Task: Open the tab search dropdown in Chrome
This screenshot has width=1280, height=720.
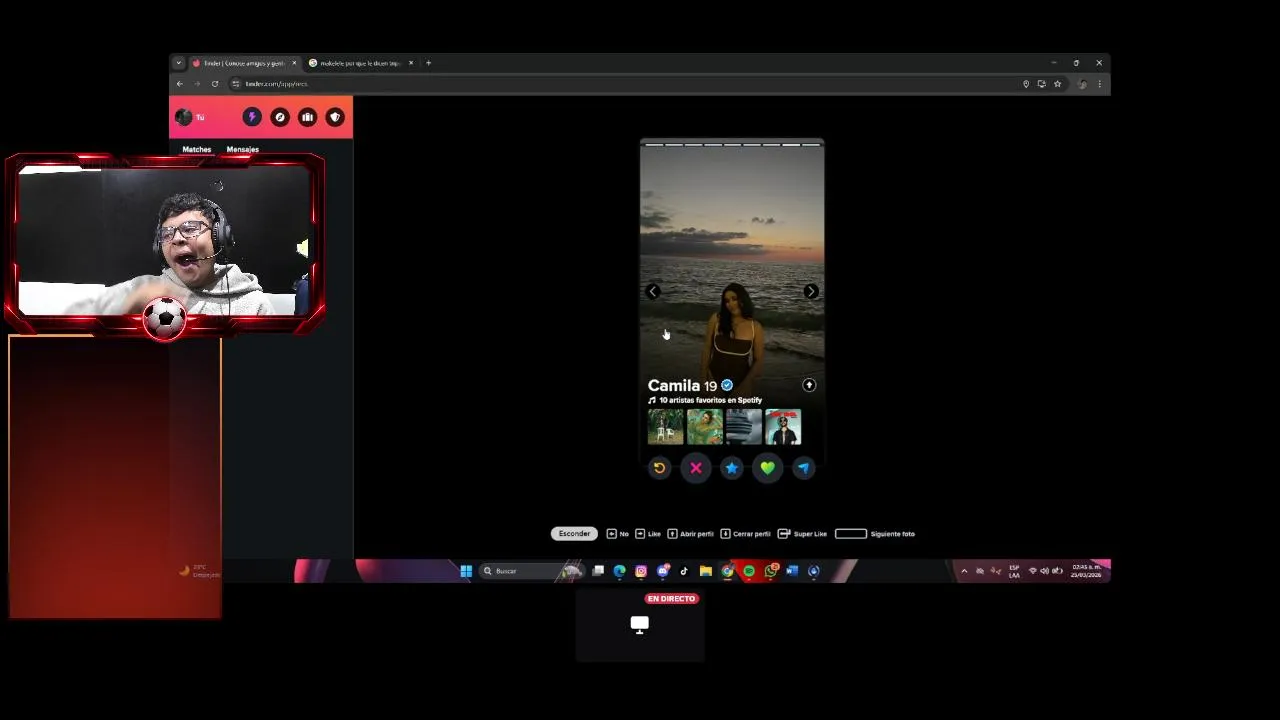Action: pyautogui.click(x=178, y=63)
